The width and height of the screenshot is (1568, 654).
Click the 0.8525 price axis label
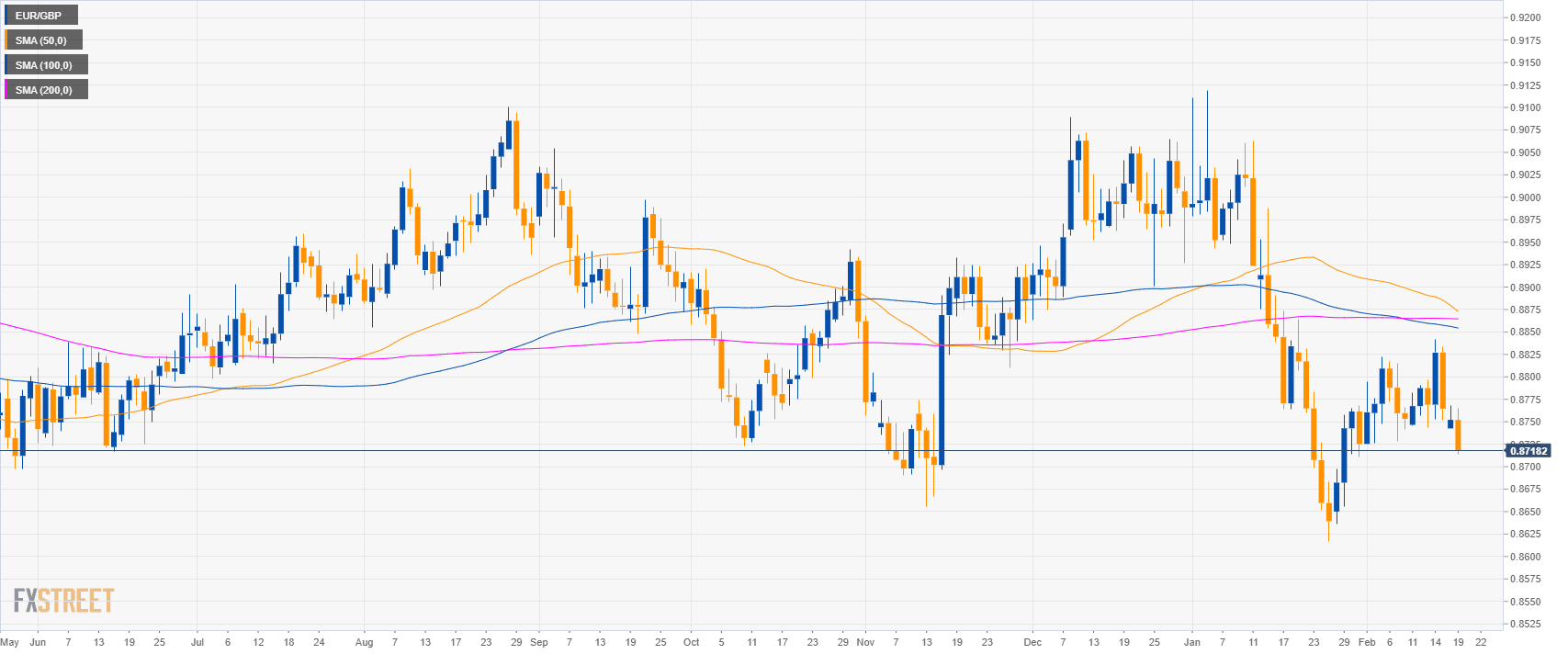[x=1525, y=624]
